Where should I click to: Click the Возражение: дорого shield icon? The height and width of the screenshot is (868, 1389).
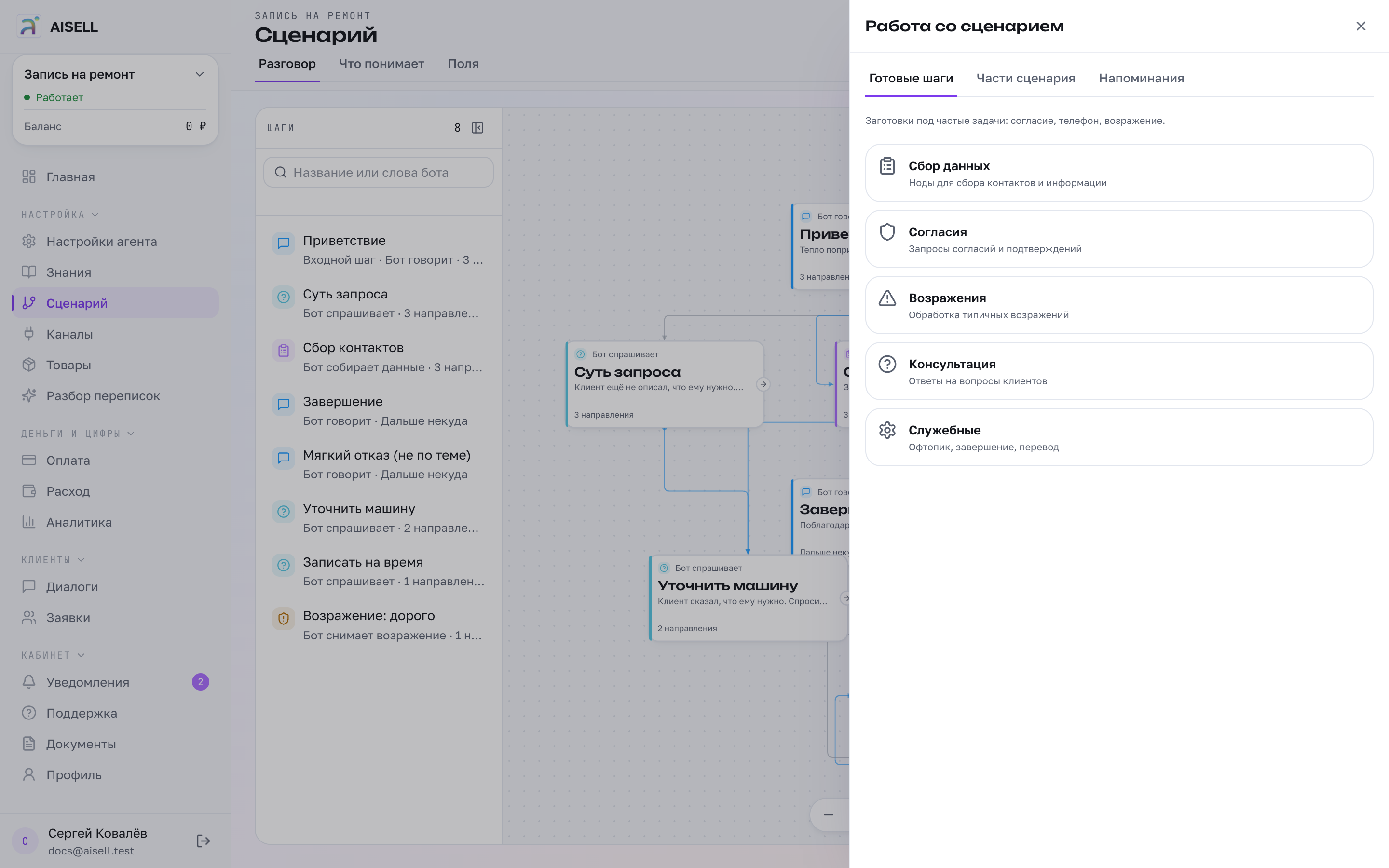click(x=284, y=619)
